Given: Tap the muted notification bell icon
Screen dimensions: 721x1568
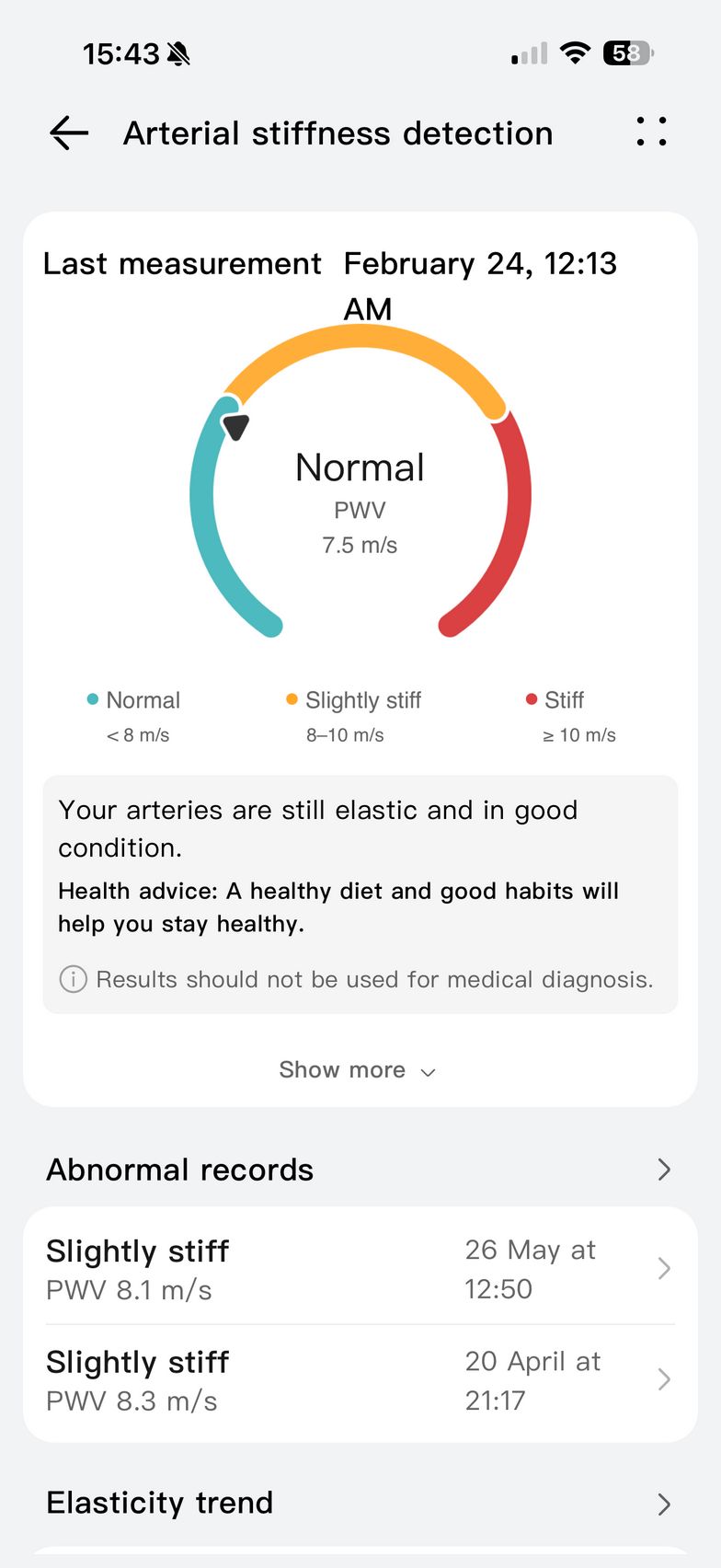Looking at the screenshot, I should (x=178, y=54).
